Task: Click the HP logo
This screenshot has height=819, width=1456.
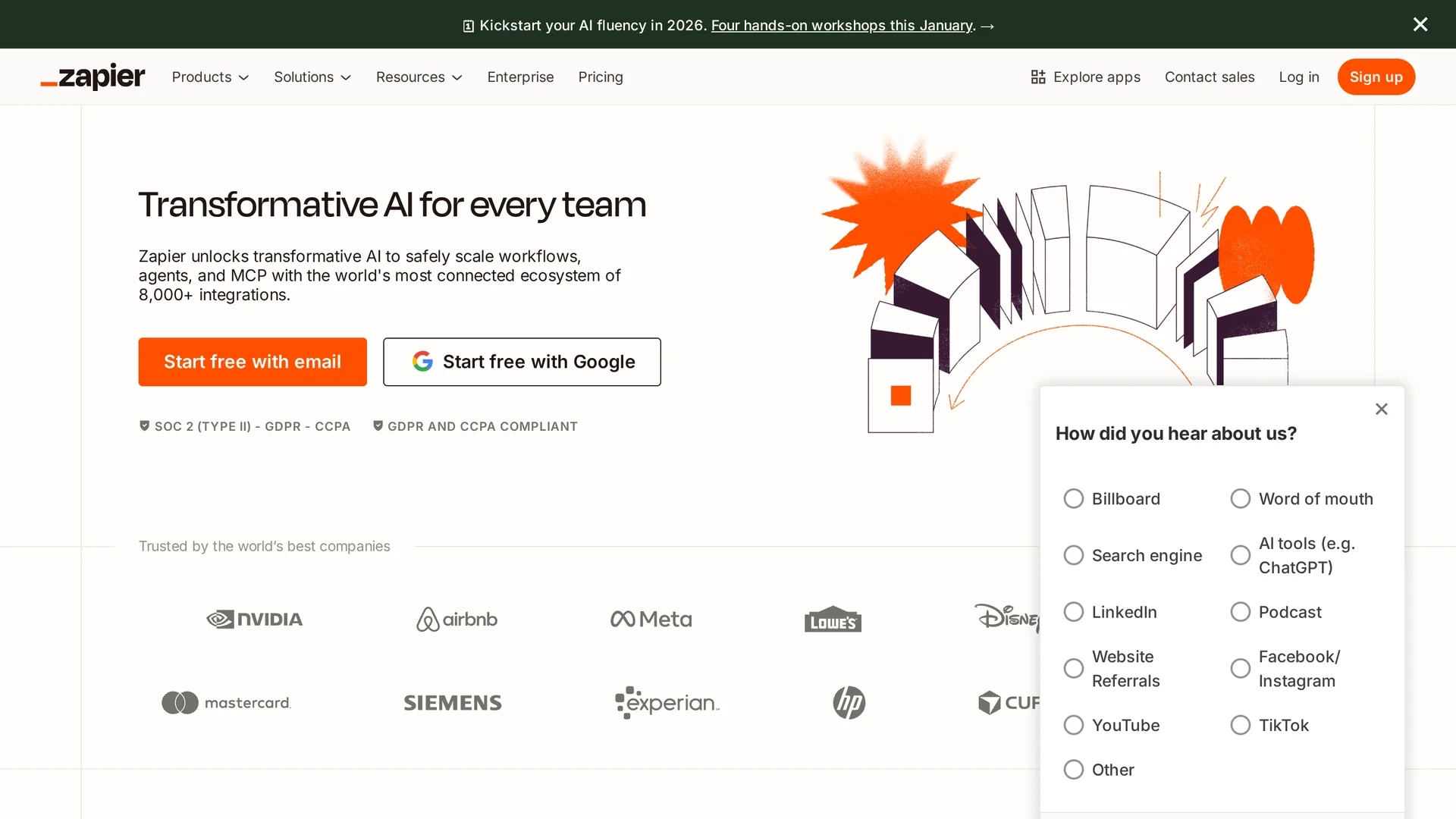Action: [x=849, y=703]
